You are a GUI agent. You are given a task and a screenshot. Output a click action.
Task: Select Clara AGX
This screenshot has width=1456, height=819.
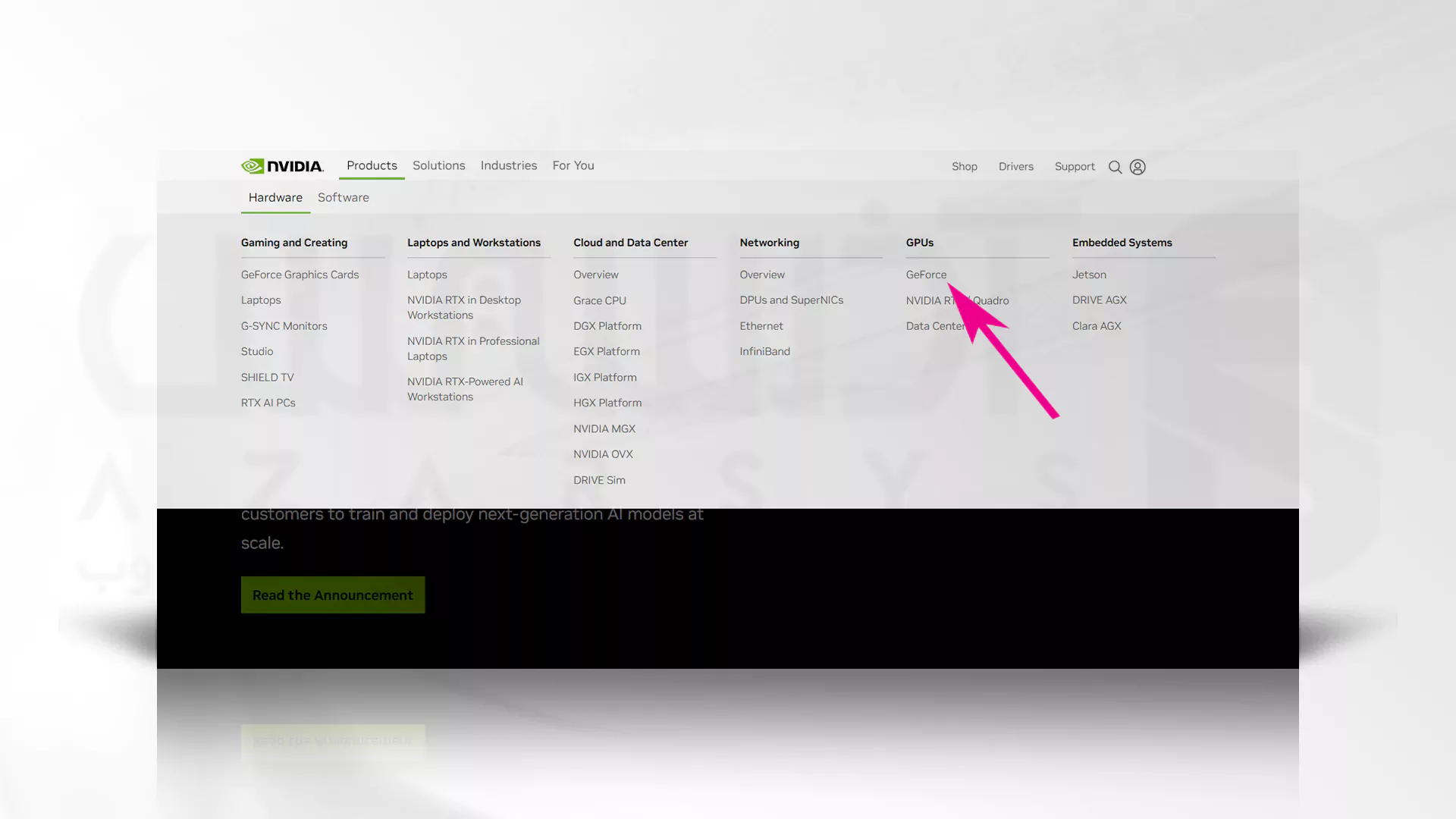1097,326
